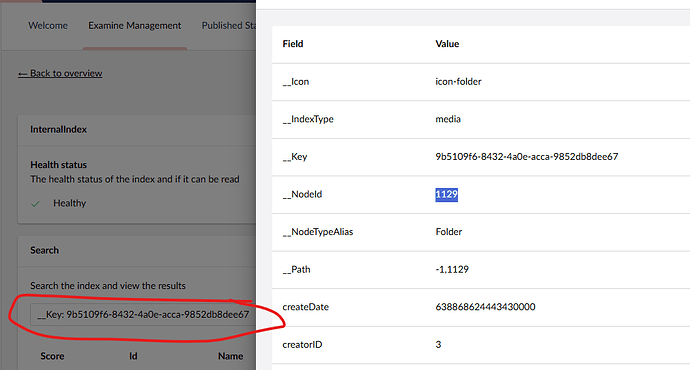Follow the Back to overview link
This screenshot has height=370, width=690.
pyautogui.click(x=60, y=73)
